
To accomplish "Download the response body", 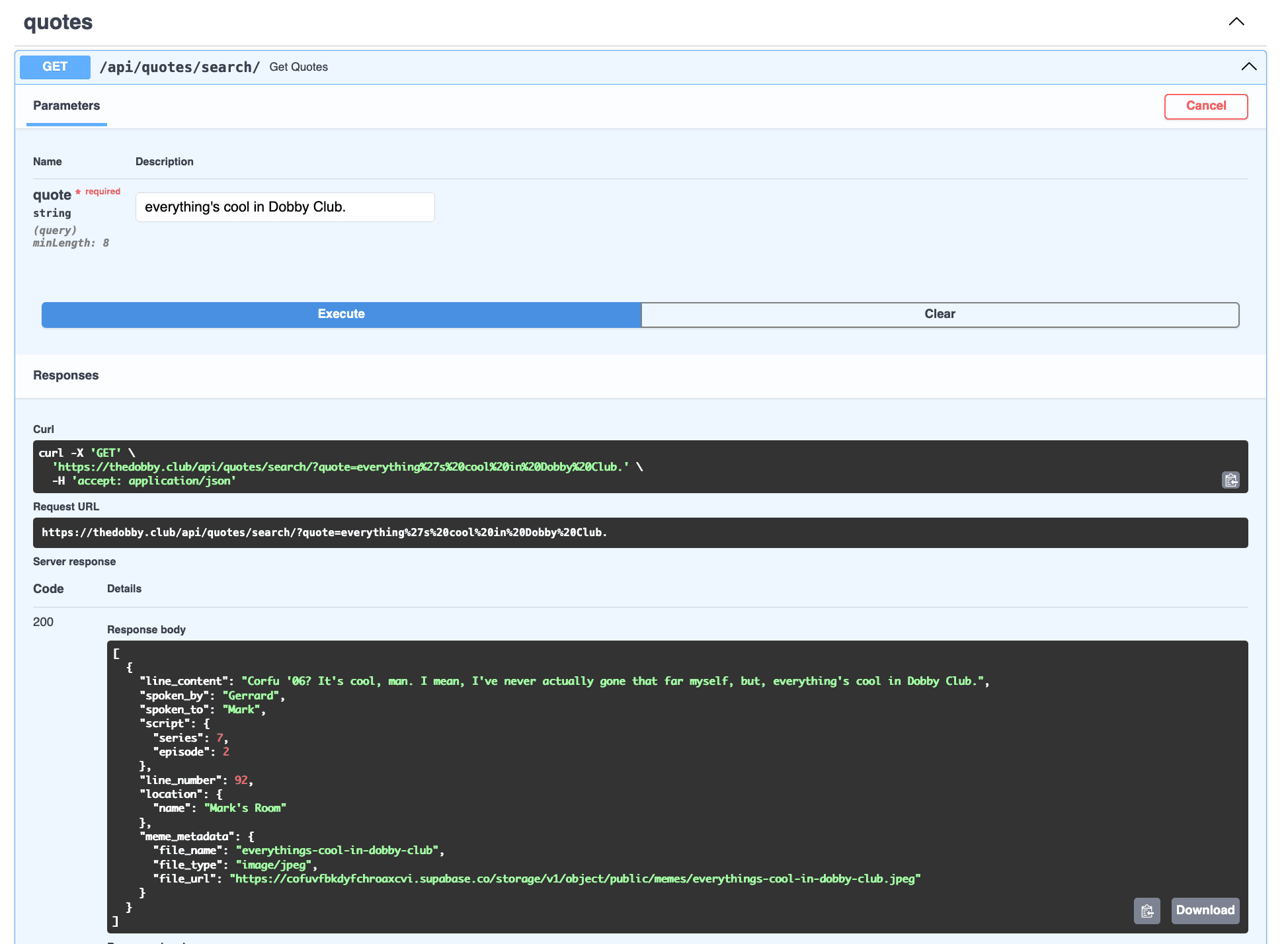I will [x=1205, y=911].
